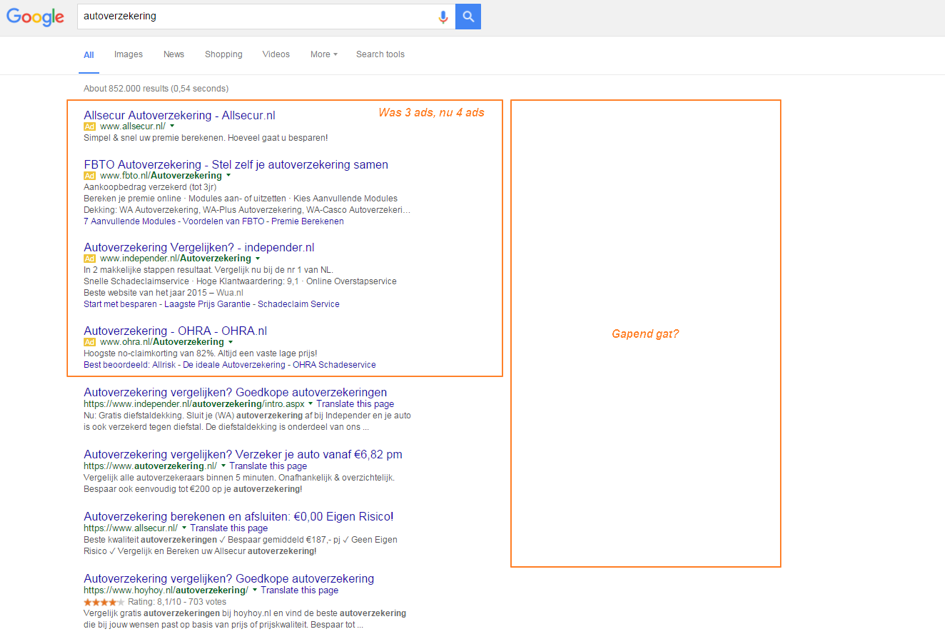
Task: Click the Simpel & snel uw premie berekenen text
Action: point(206,138)
